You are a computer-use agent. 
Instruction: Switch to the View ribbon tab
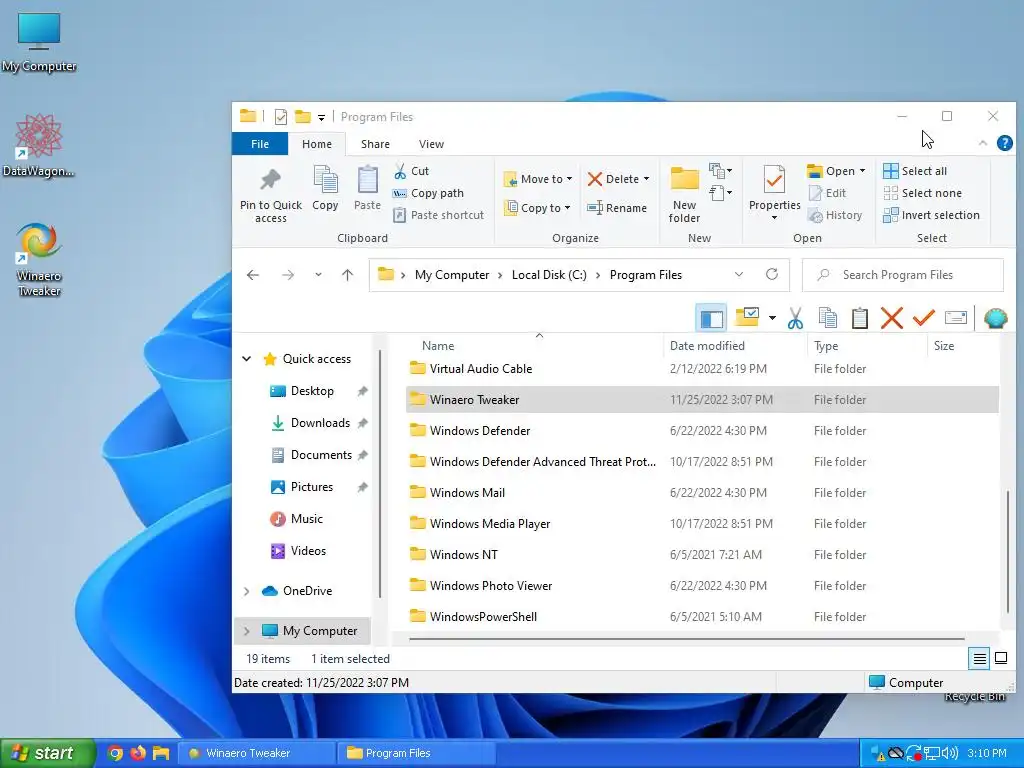coord(431,144)
